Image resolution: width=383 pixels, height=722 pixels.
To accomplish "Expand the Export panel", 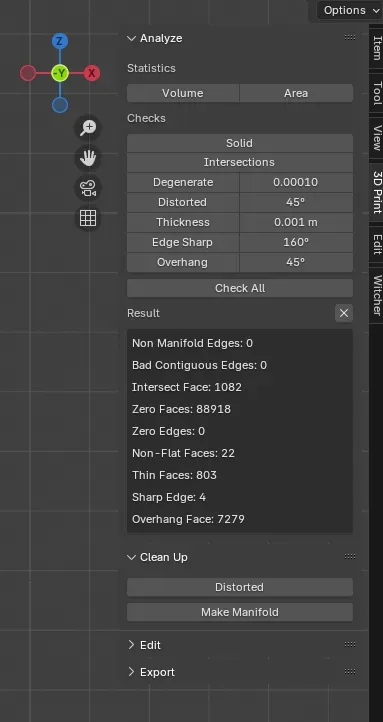I will click(x=151, y=672).
